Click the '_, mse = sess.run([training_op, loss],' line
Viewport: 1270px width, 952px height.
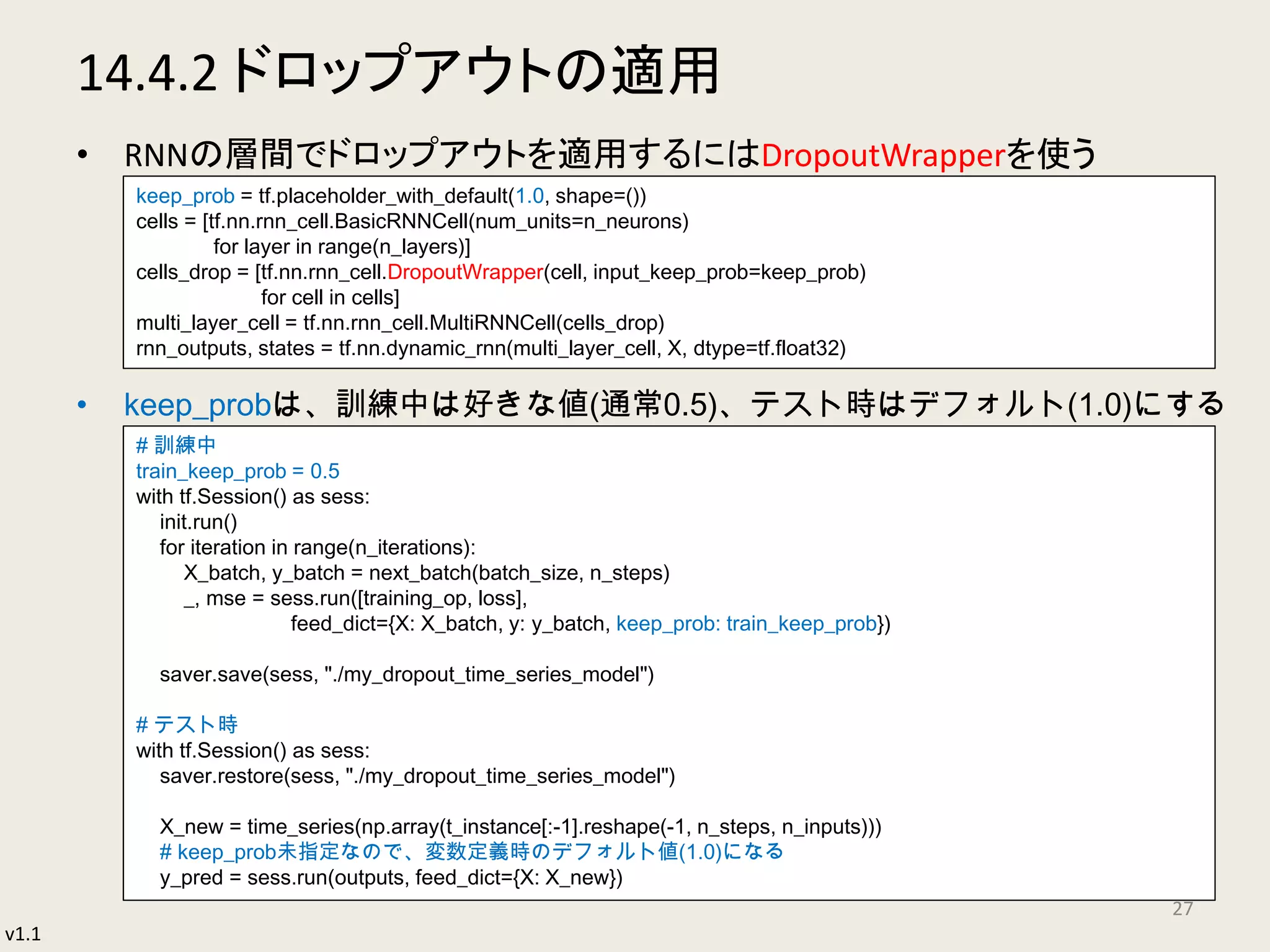(x=355, y=599)
